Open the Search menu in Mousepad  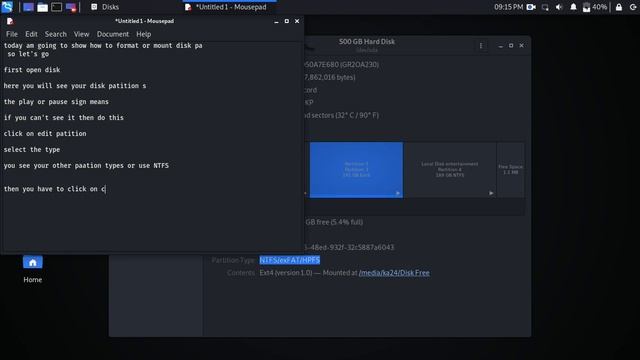click(56, 34)
